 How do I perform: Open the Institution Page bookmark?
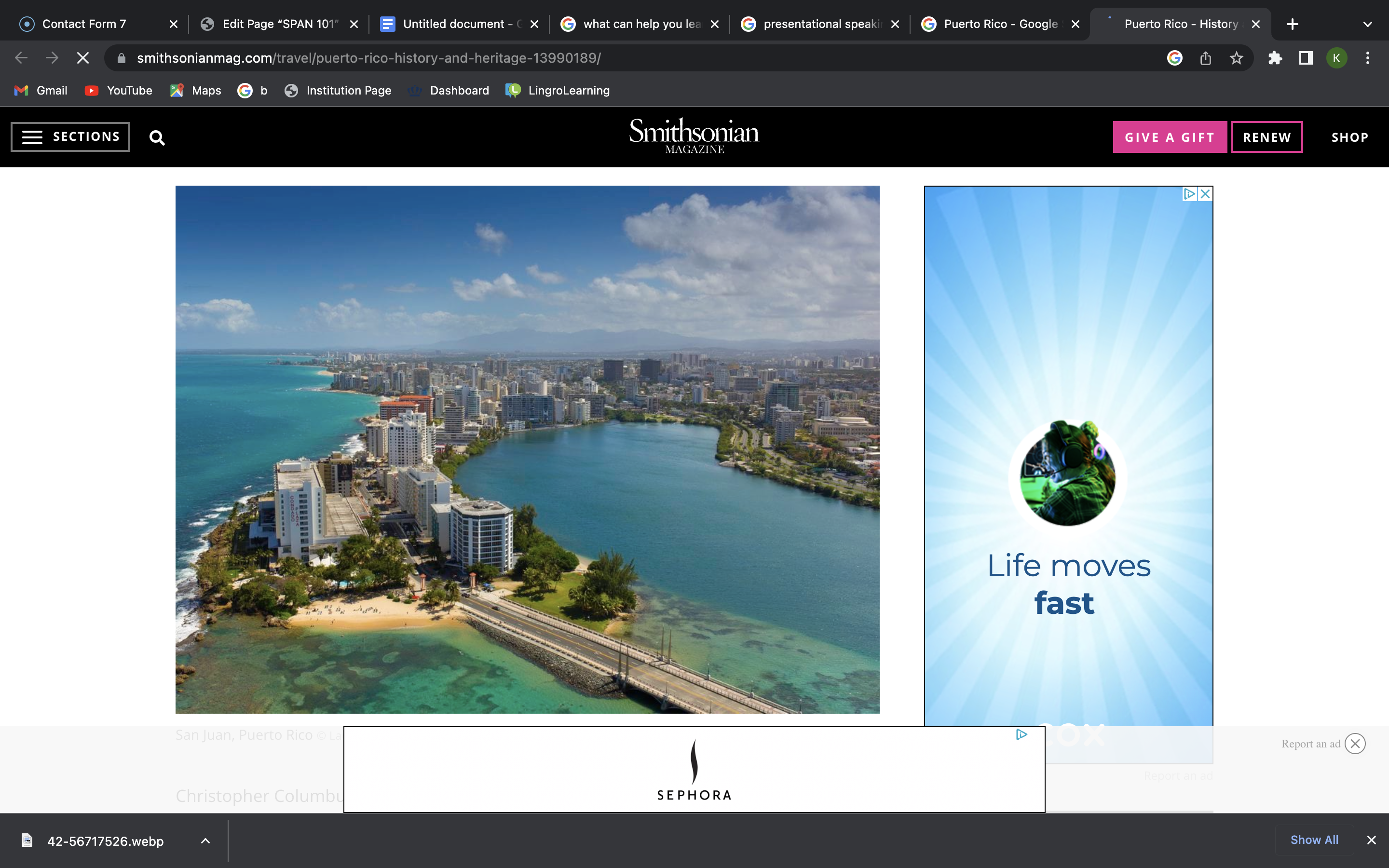coord(338,91)
